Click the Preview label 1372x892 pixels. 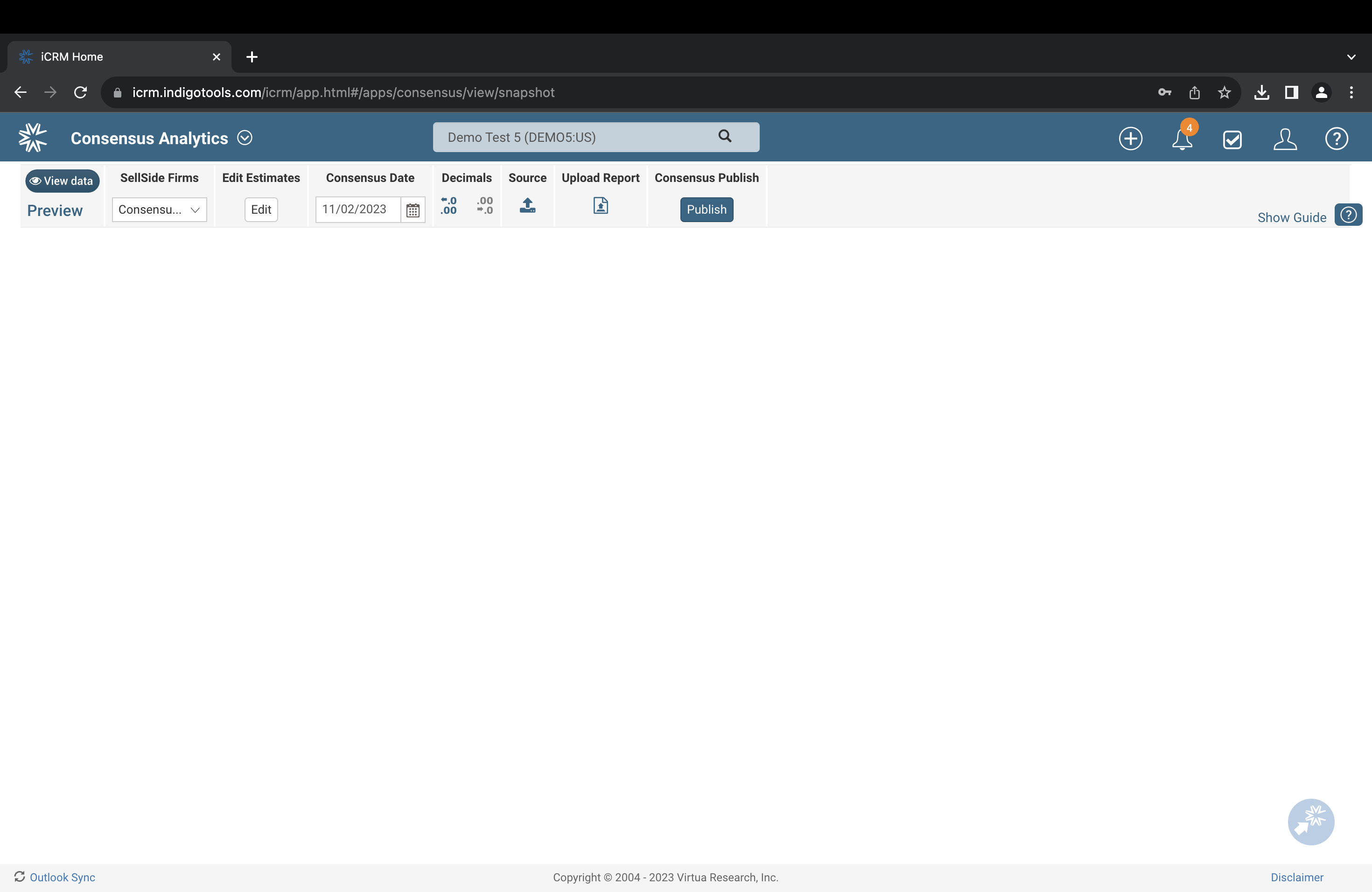[x=55, y=210]
